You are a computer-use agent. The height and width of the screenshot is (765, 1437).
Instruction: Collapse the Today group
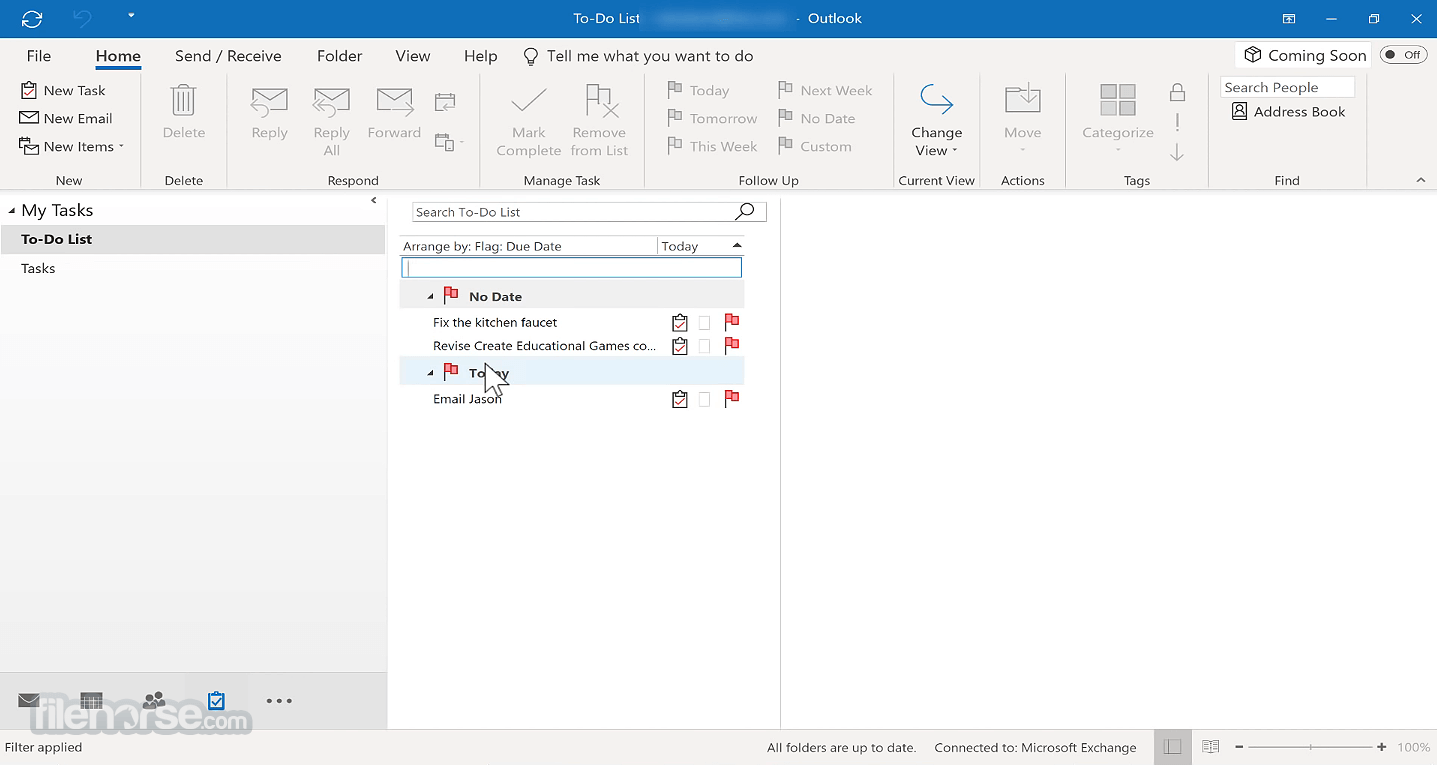(431, 373)
